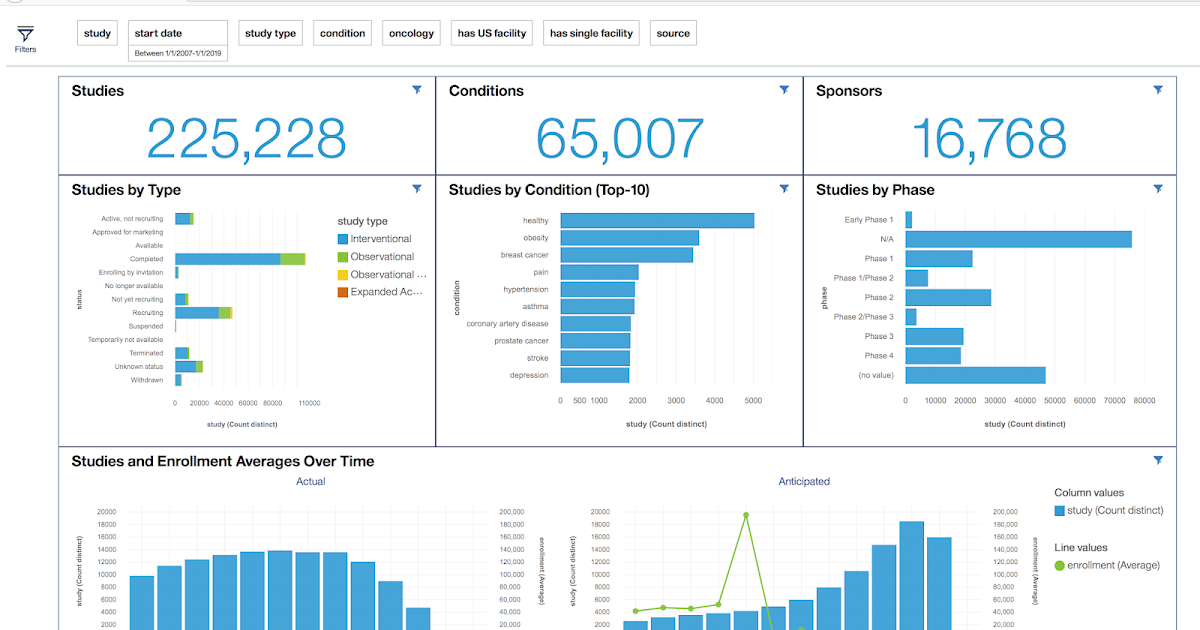Click the has US facility filter chip

coord(491,32)
